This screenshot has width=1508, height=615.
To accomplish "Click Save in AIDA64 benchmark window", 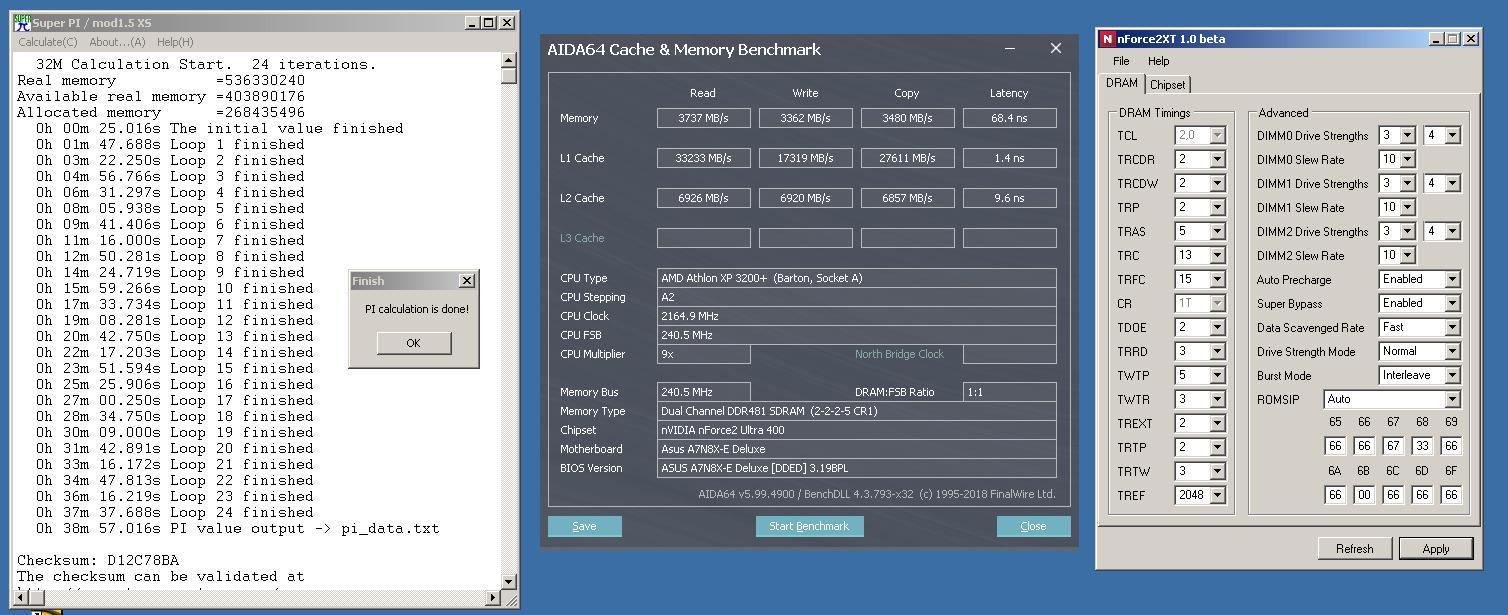I will pyautogui.click(x=584, y=526).
